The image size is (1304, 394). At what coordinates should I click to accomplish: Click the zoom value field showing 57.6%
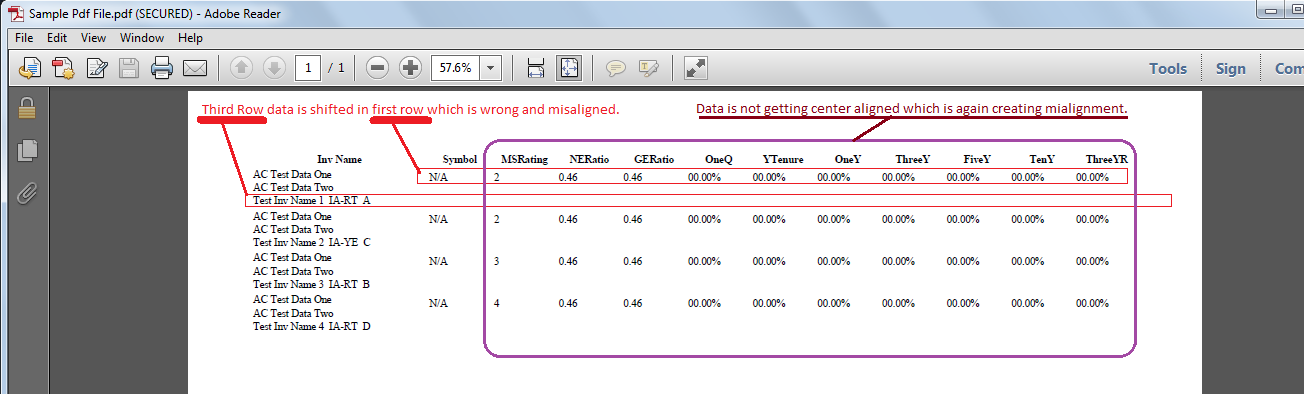pos(456,68)
